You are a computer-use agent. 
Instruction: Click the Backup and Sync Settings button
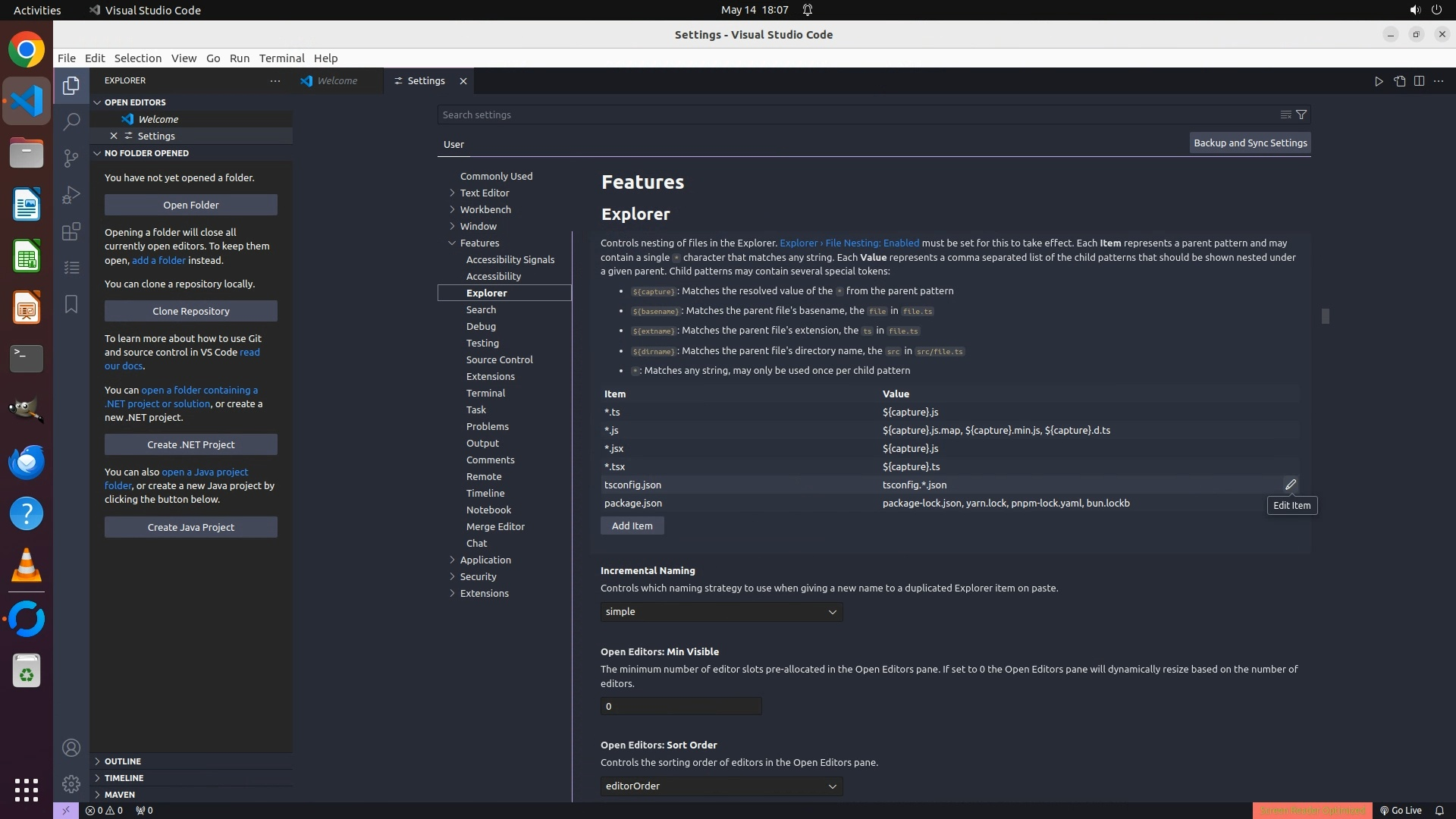[1250, 143]
